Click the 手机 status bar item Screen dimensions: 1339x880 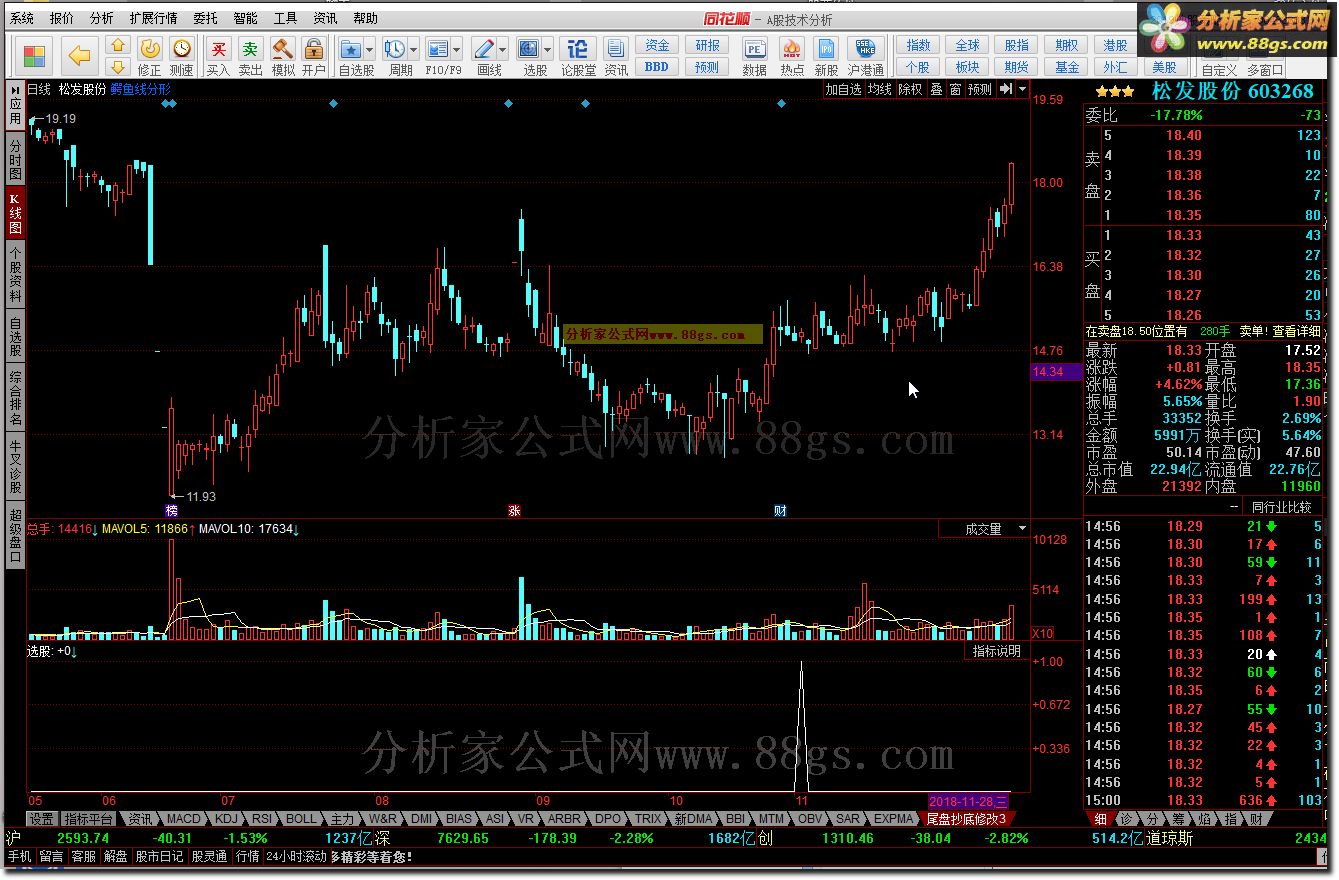[20, 857]
